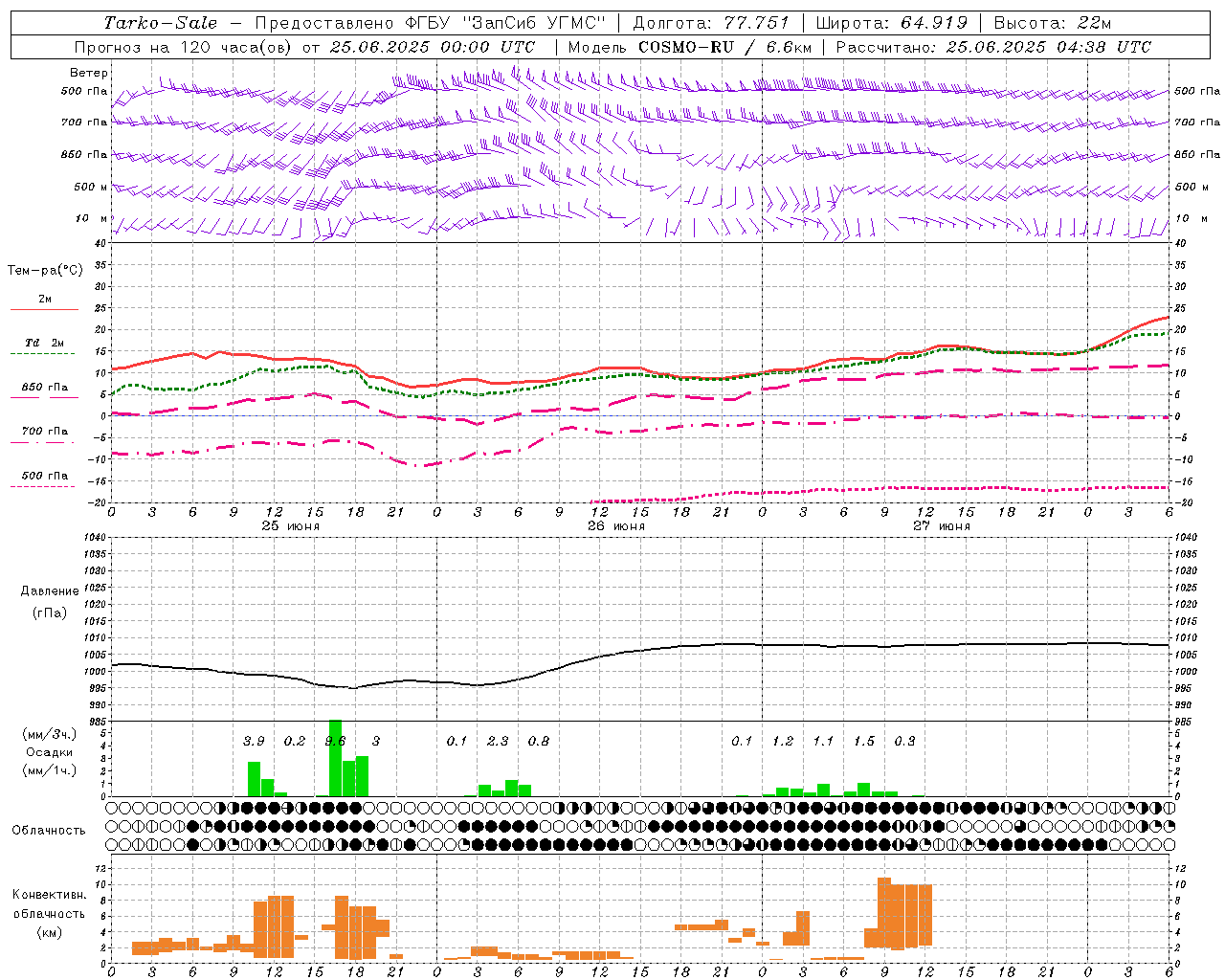Click the 26 июня date label
Screen dimensions: 1225x980
click(616, 525)
